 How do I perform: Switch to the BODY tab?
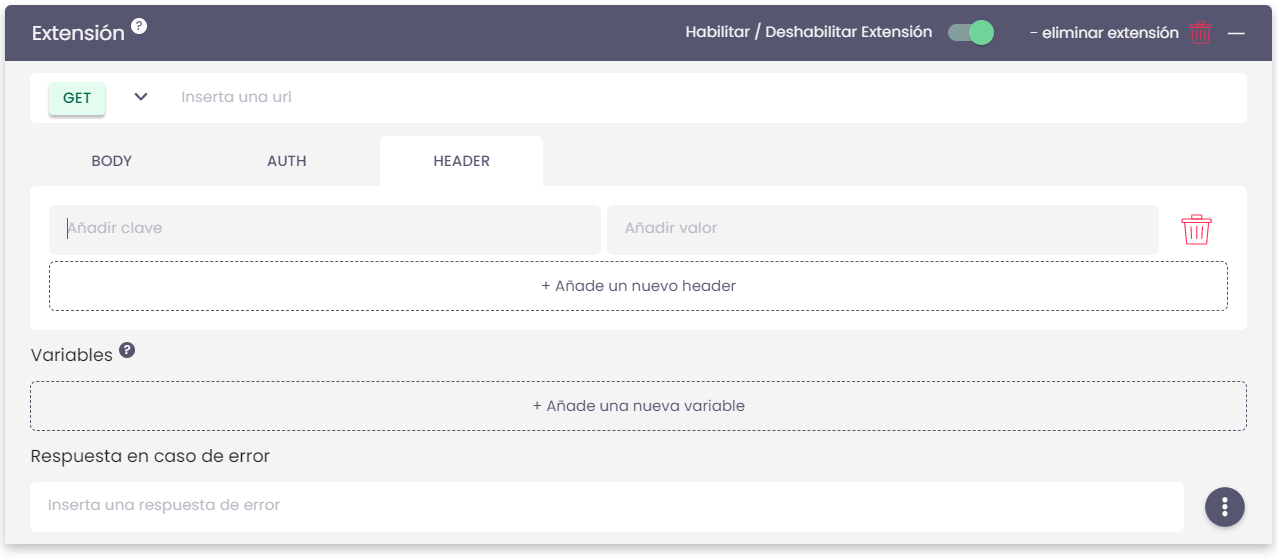[112, 161]
